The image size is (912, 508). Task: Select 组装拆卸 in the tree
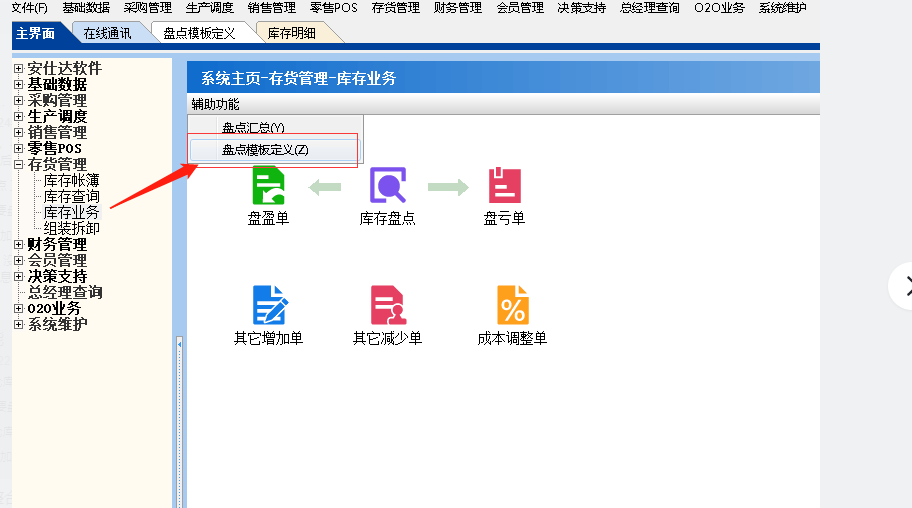click(x=72, y=229)
